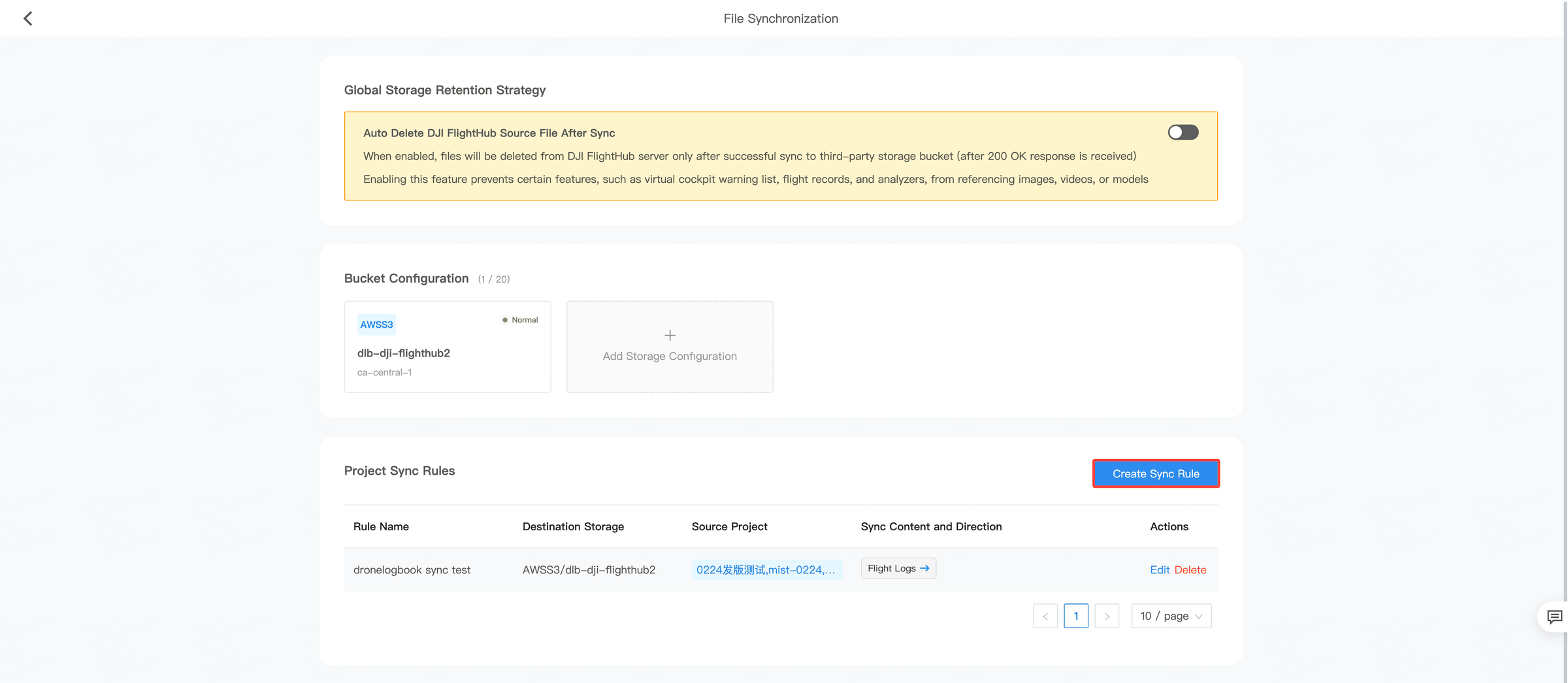
Task: Click the Bucket Configuration heading
Action: tap(406, 278)
